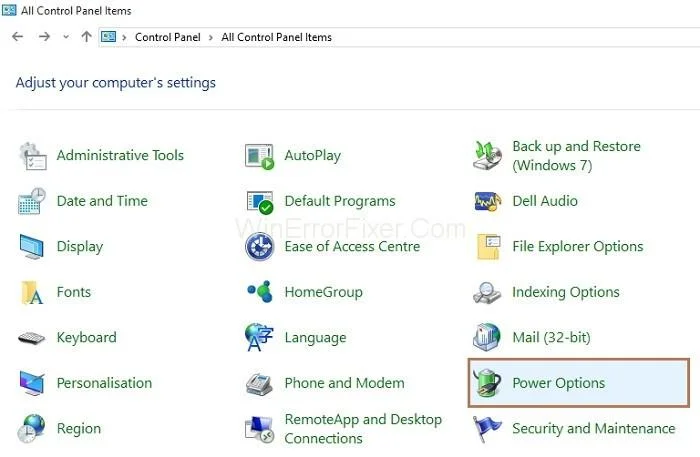Click the Control Panel icon in address bar
The height and width of the screenshot is (457, 700).
click(108, 37)
